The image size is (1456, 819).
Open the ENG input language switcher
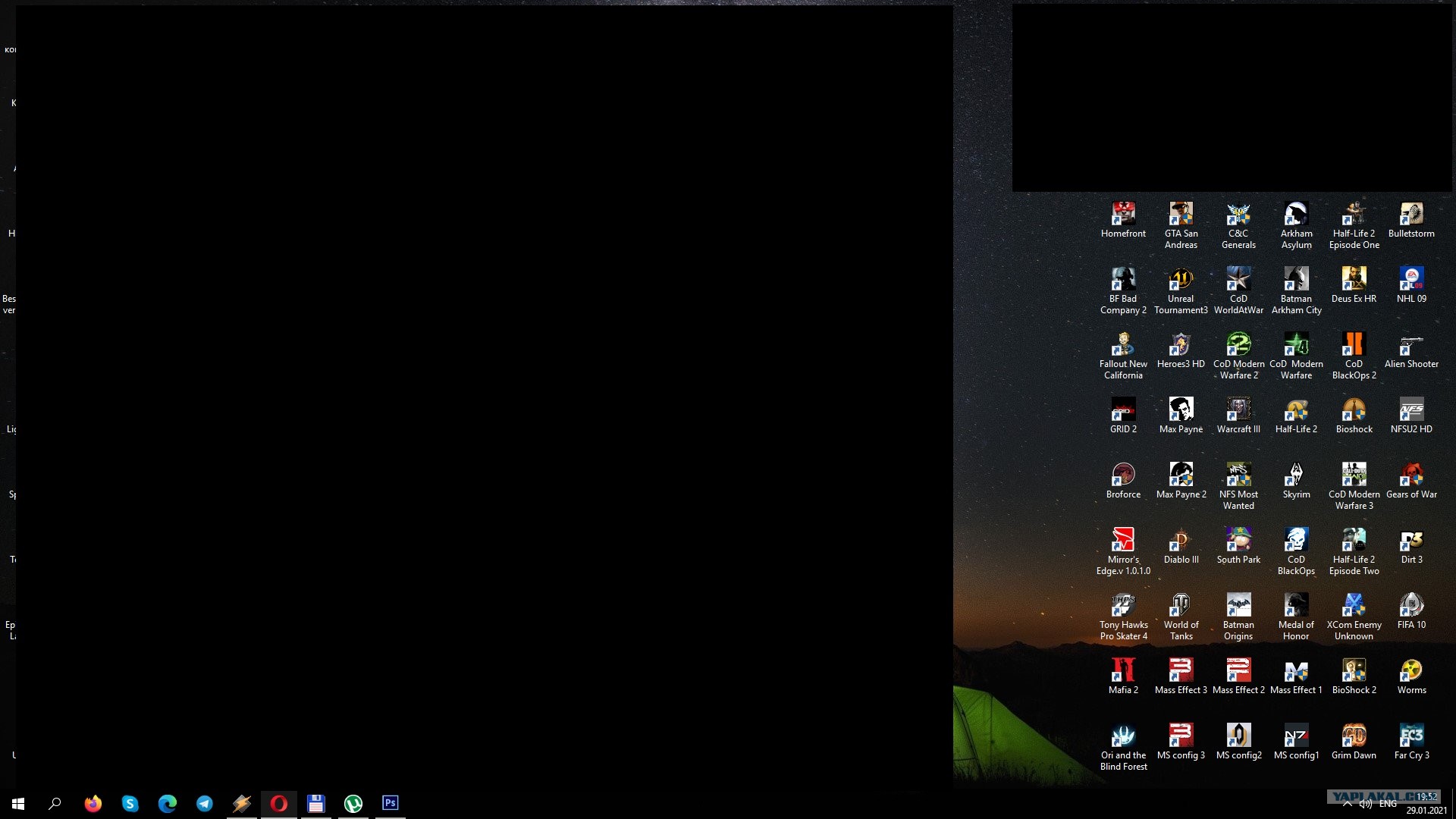[x=1388, y=804]
